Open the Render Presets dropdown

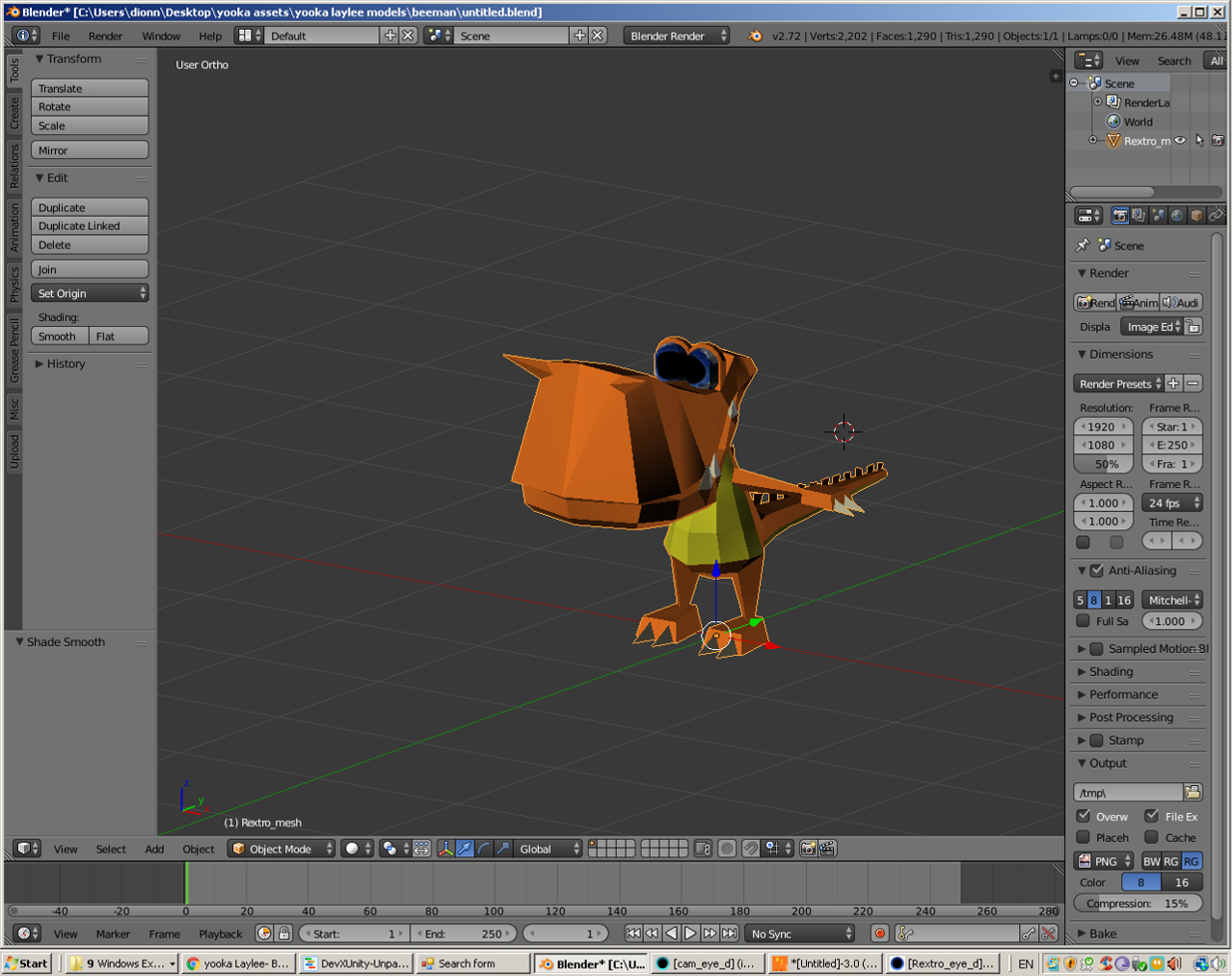(x=1118, y=384)
